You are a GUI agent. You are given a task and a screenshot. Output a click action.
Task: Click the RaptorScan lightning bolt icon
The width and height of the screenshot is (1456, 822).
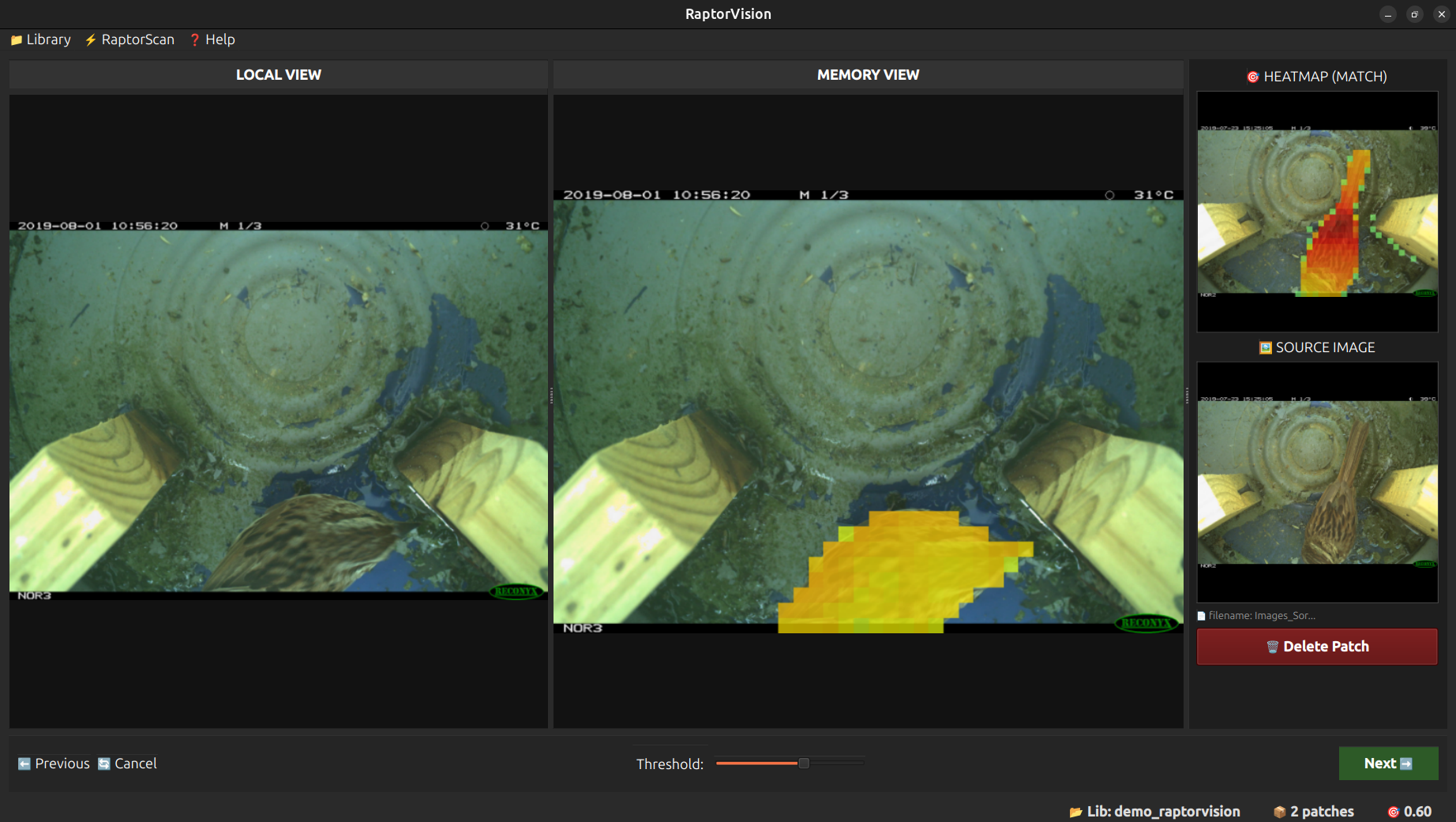(x=91, y=39)
